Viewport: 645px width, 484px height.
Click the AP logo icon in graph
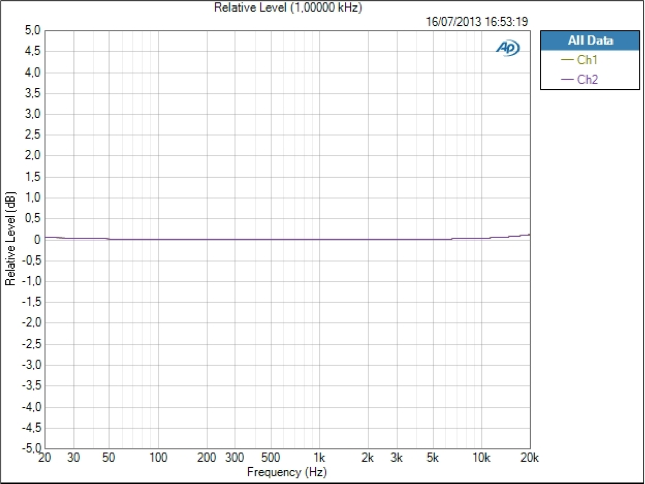tap(508, 48)
